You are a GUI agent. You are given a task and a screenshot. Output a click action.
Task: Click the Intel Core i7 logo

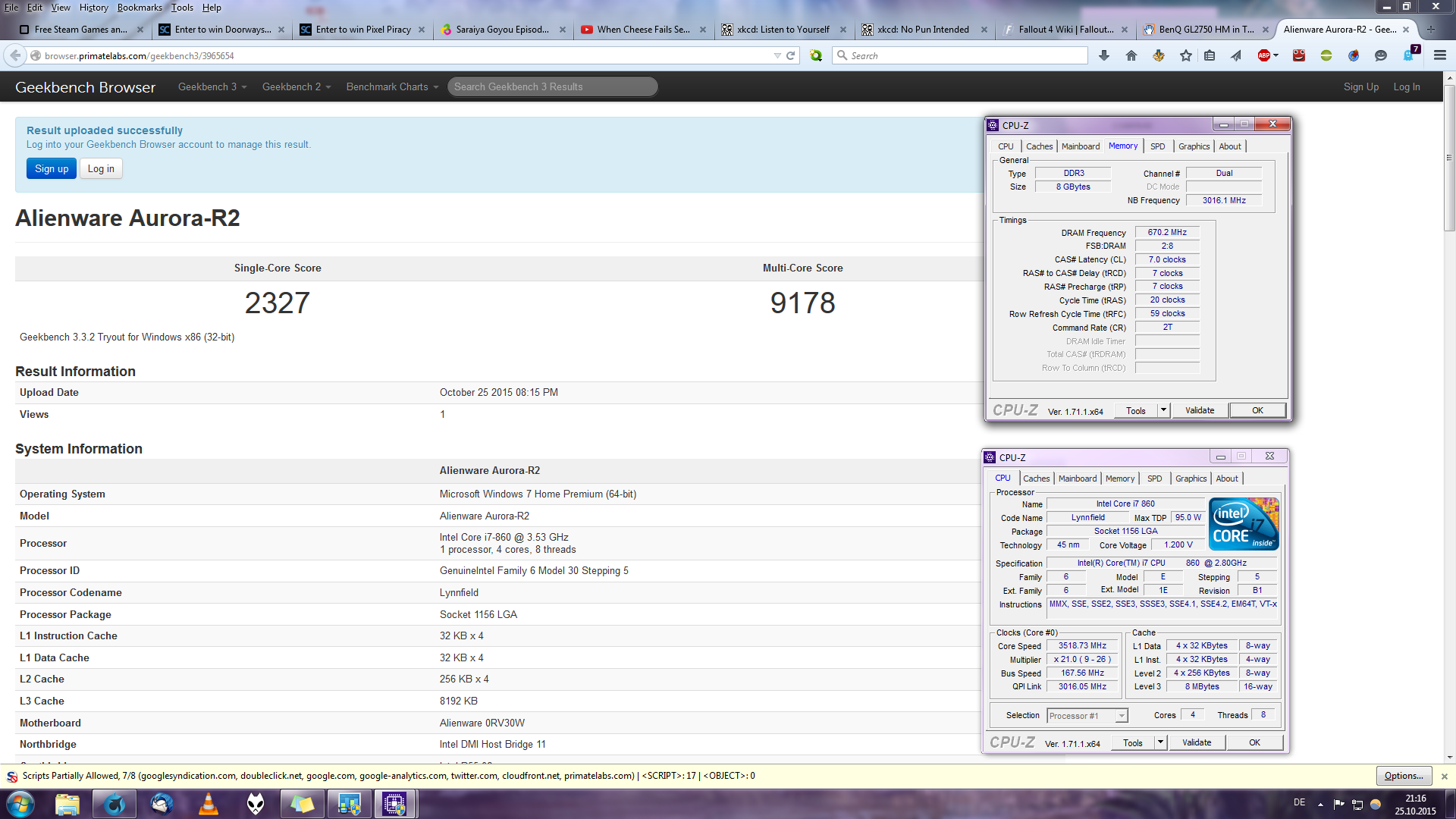coord(1244,524)
